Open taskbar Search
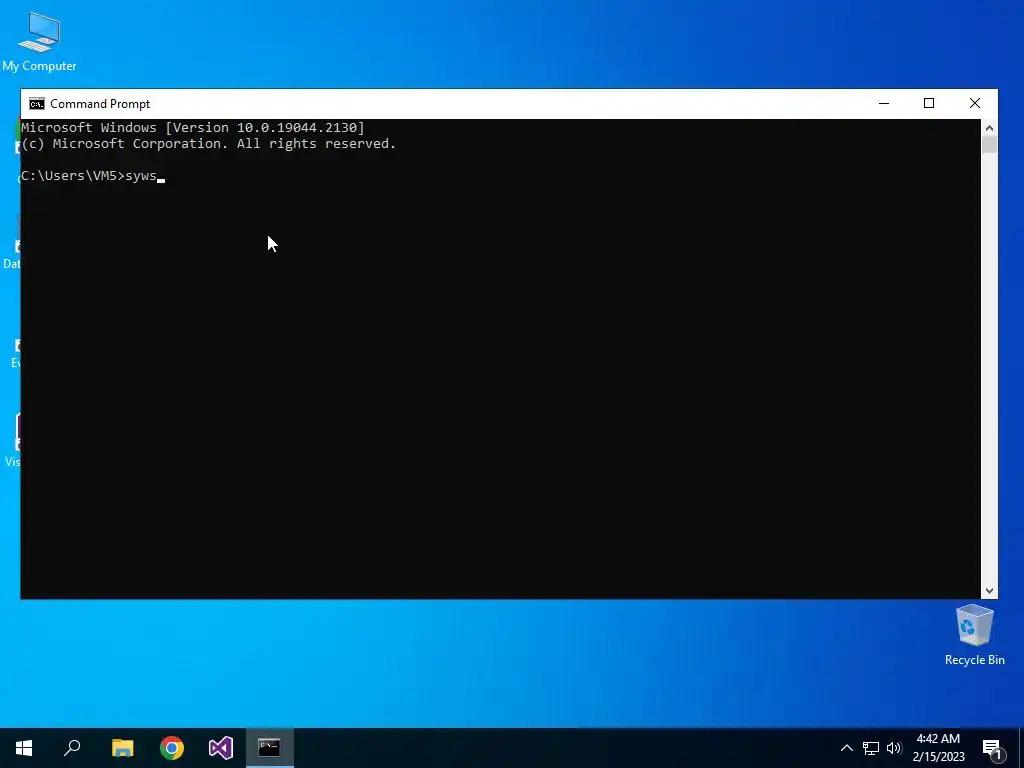 point(72,748)
